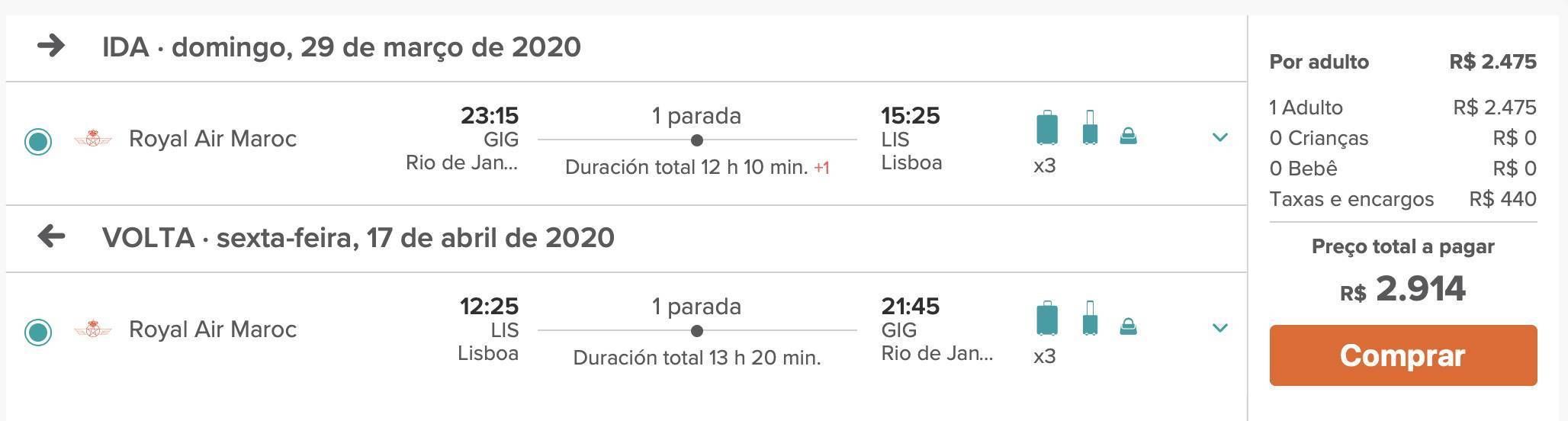1568x421 pixels.
Task: Click the outbound 1 parada stop marker
Action: point(696,140)
